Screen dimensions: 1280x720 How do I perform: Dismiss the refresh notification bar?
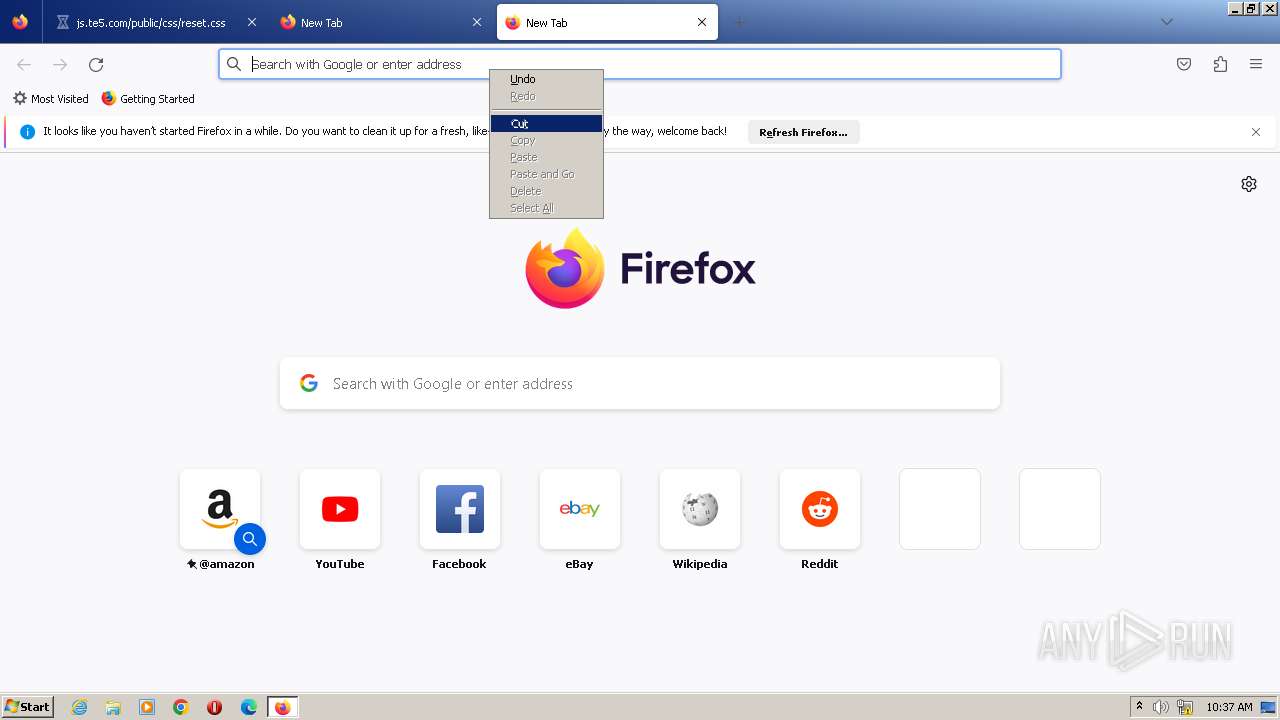[x=1256, y=132]
